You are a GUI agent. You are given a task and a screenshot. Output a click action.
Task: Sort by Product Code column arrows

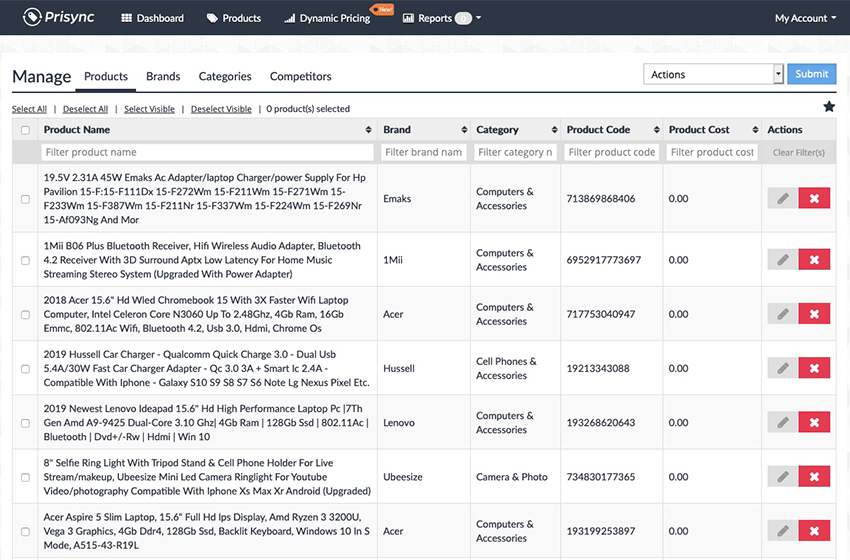(x=656, y=130)
